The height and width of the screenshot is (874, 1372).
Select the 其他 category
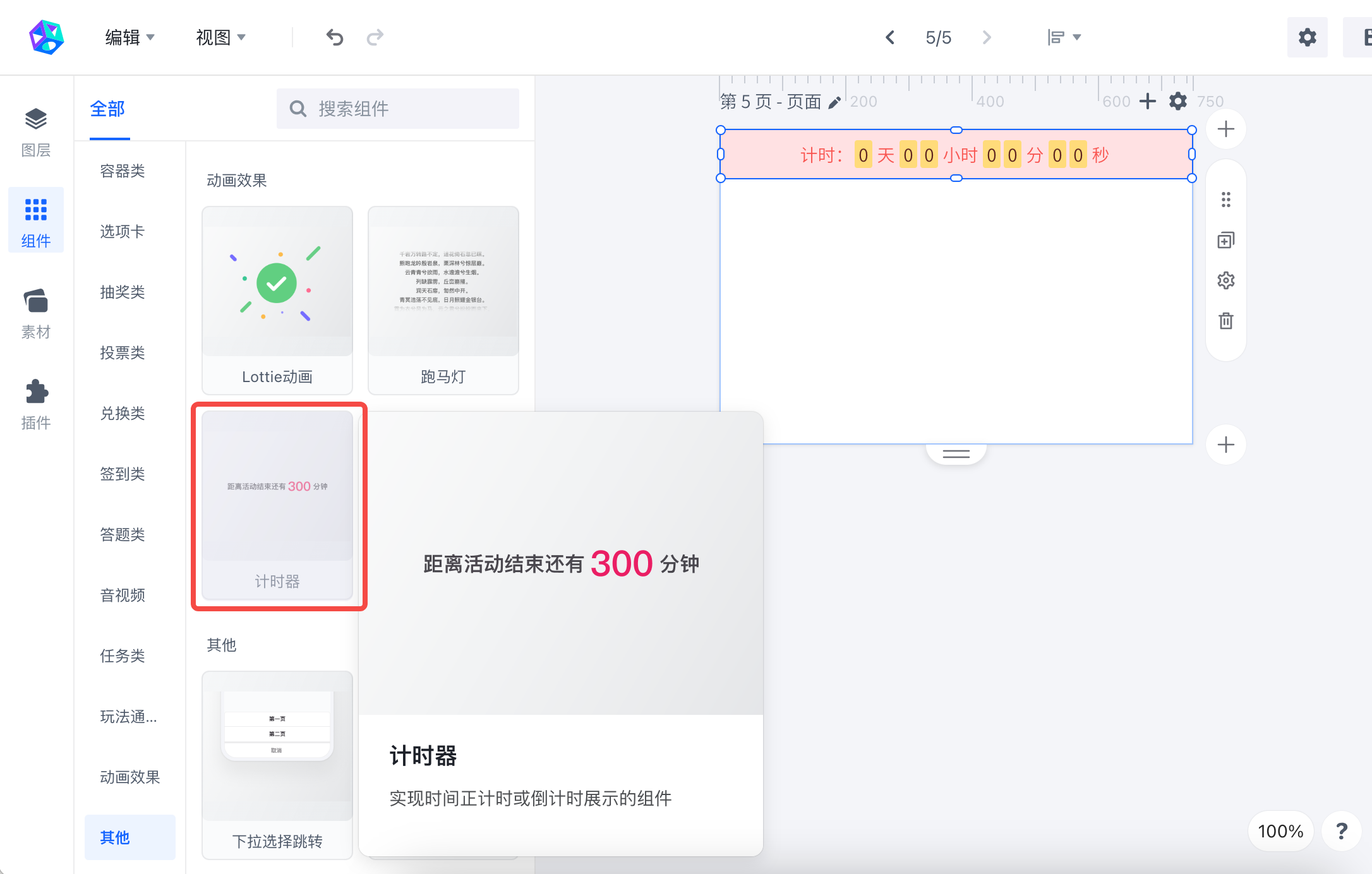point(130,837)
